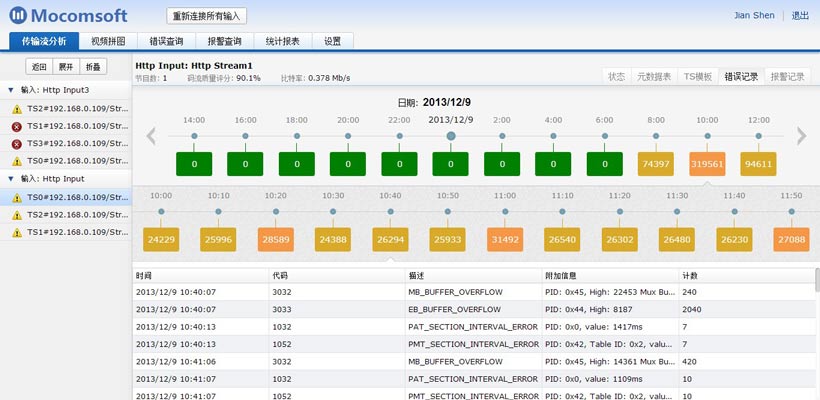This screenshot has width=820, height=400.
Task: Select the green 0 box under 6:00
Action: (x=605, y=164)
